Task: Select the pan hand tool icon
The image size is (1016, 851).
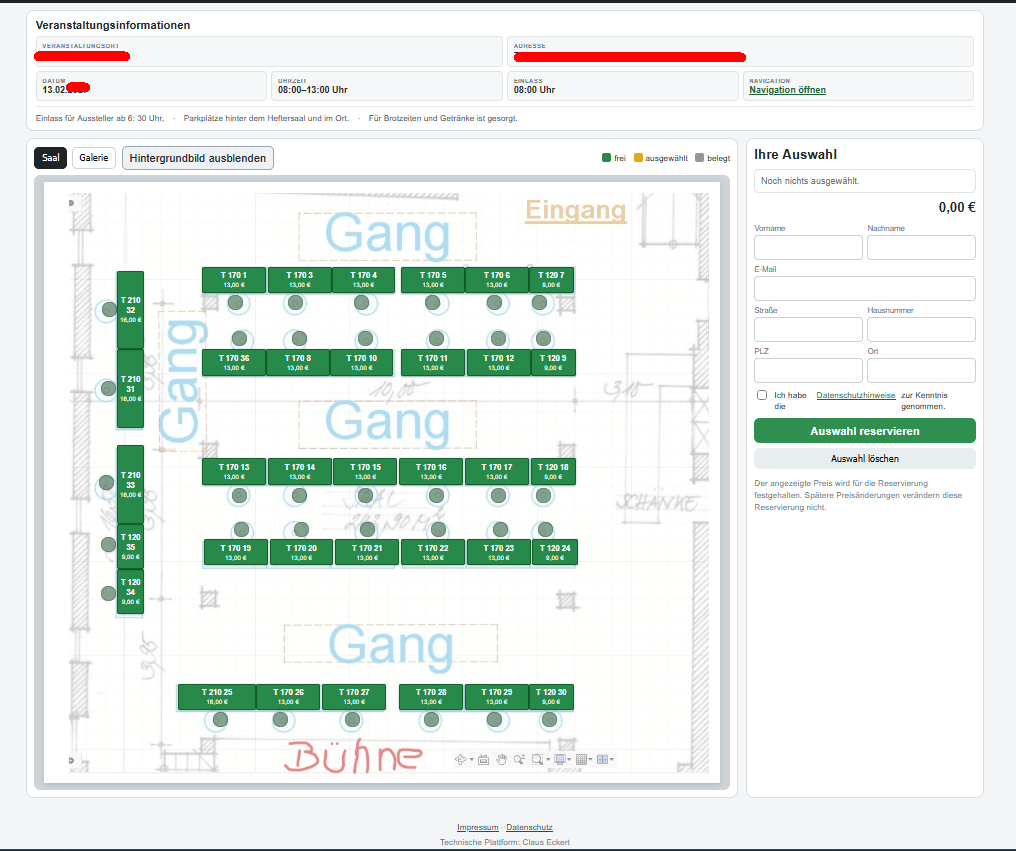Action: 502,759
